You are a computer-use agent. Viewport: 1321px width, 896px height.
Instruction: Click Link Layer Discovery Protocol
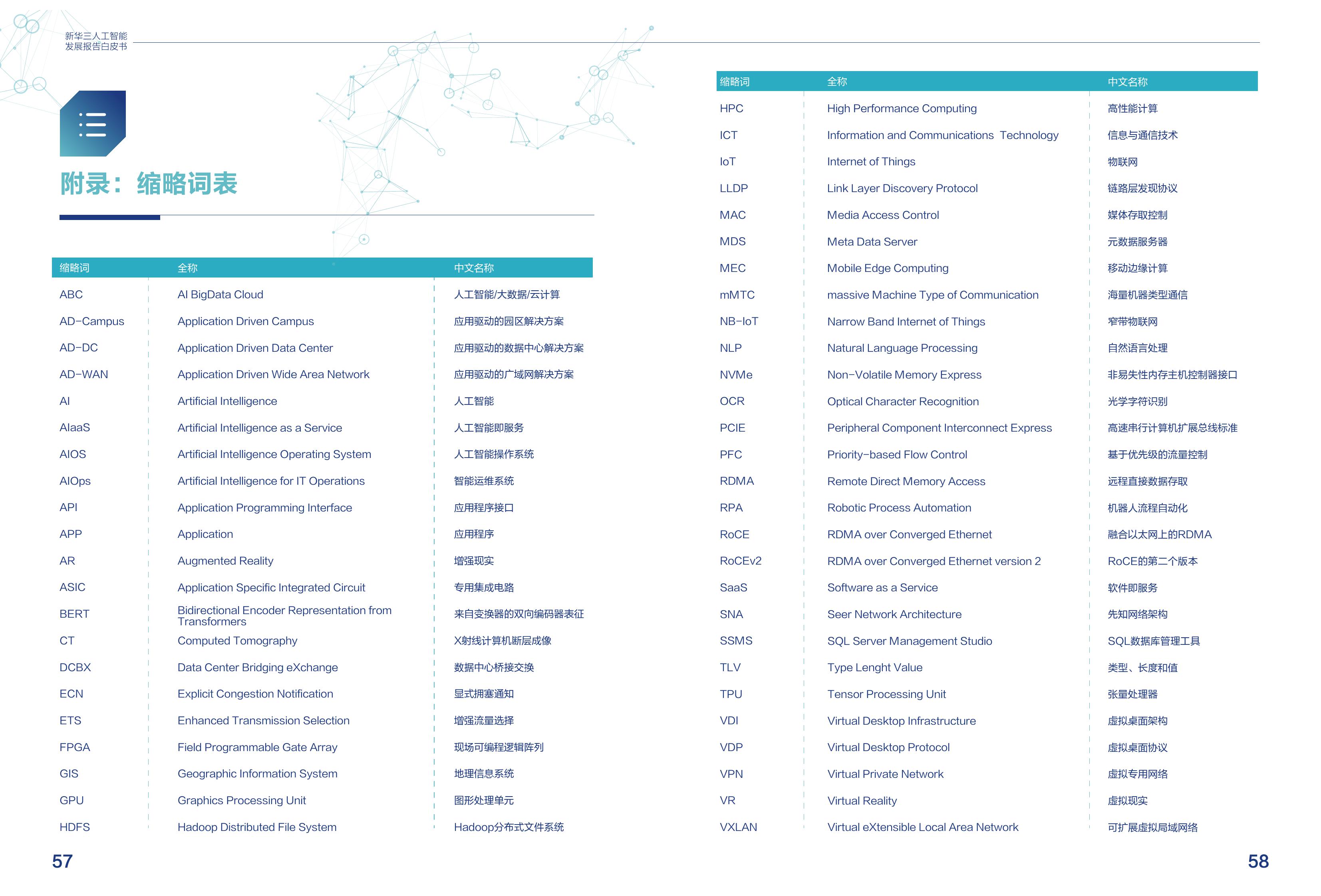pos(902,188)
